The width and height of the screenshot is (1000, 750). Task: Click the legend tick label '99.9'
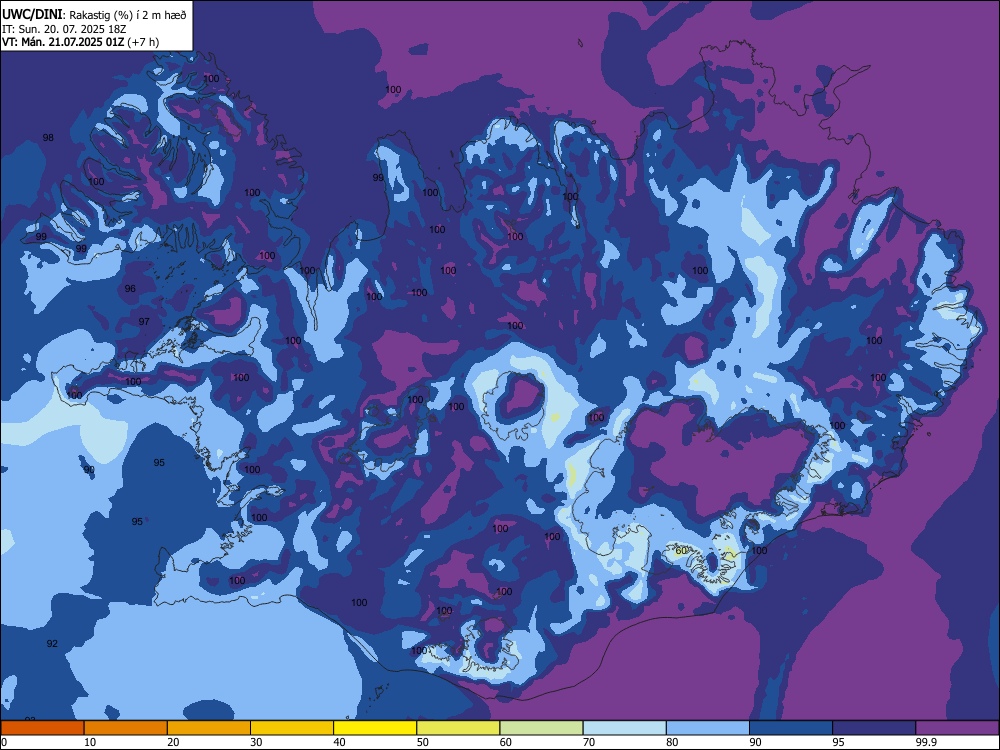(927, 742)
